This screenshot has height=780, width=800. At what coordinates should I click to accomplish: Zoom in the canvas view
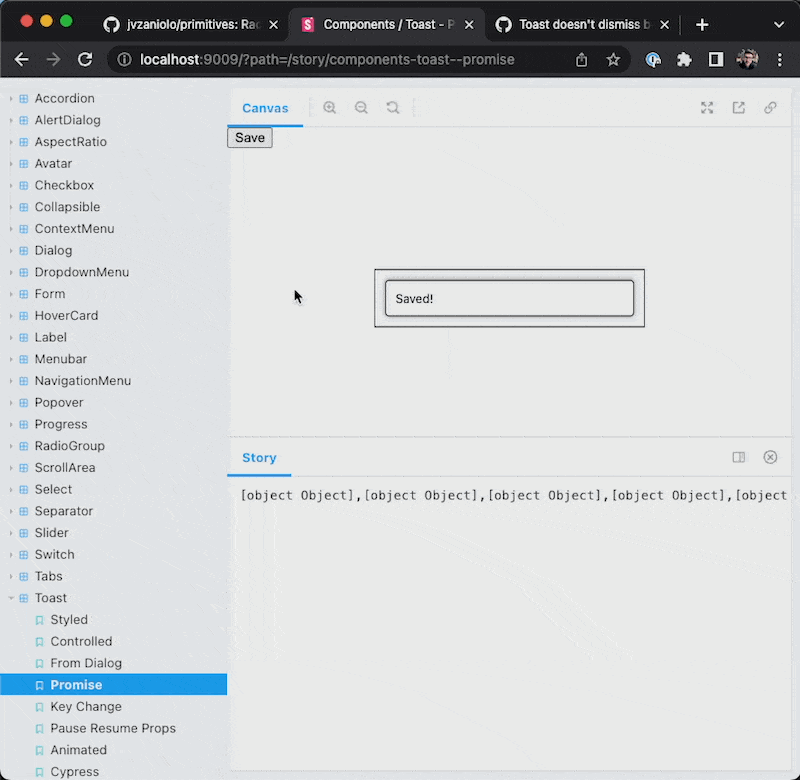[330, 107]
